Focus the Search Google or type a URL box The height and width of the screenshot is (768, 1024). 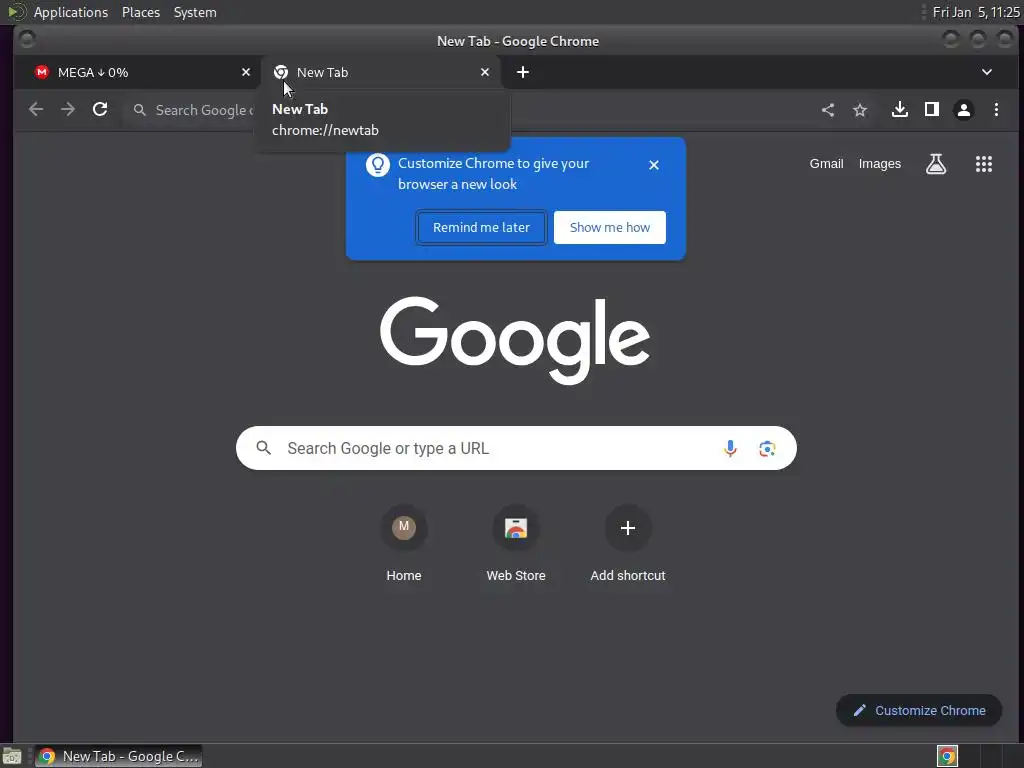point(516,448)
